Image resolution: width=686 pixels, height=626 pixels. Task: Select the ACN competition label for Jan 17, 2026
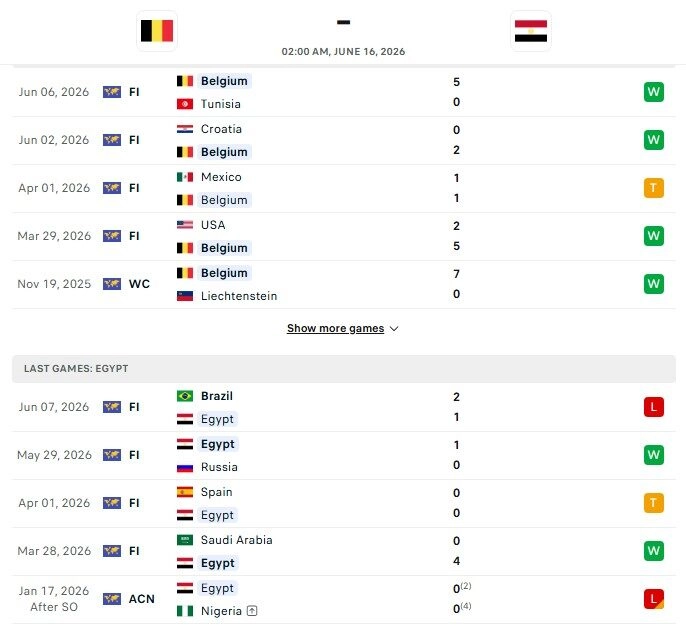[x=141, y=599]
